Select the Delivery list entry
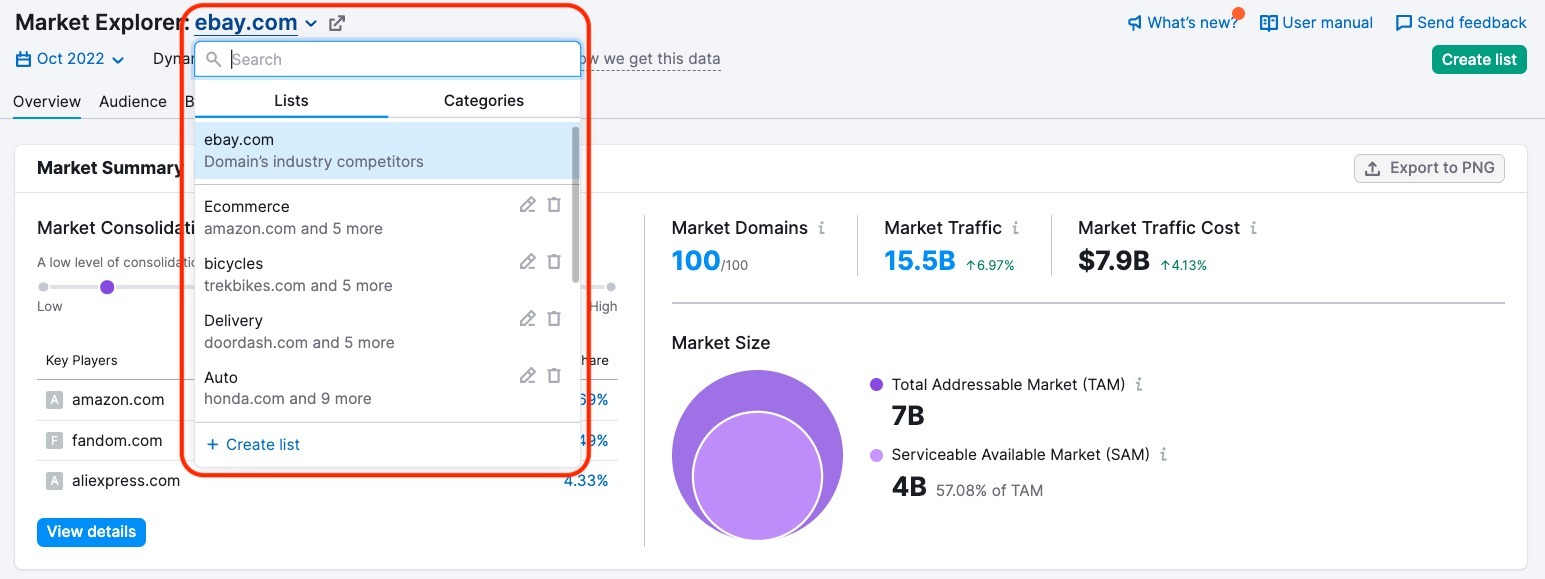The image size is (1545, 579). 383,331
